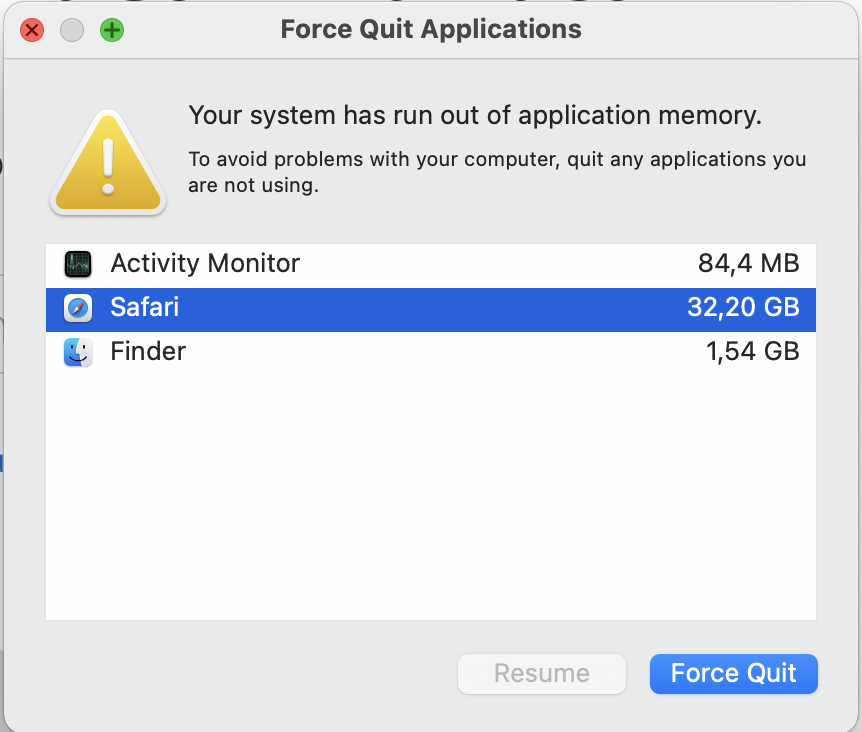Click the out of application memory heading

tap(475, 116)
